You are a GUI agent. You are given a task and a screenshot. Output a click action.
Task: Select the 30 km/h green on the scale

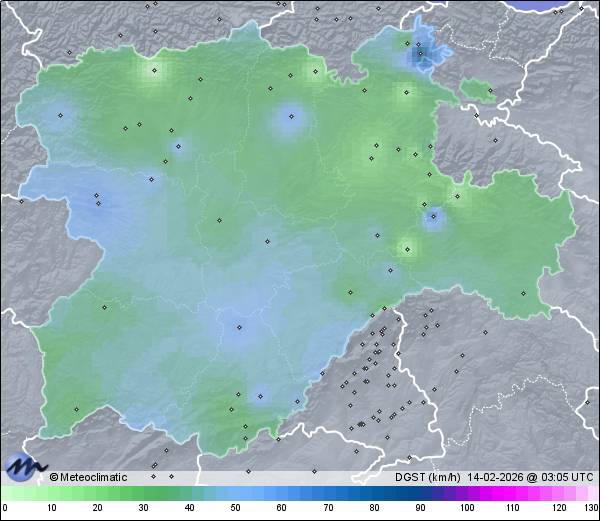[143, 493]
